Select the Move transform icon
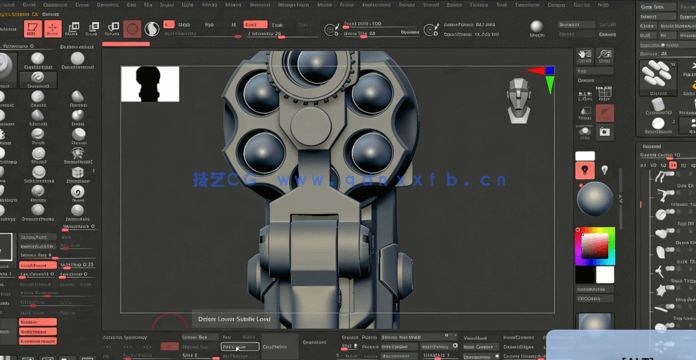The width and height of the screenshot is (696, 360). coord(72,29)
